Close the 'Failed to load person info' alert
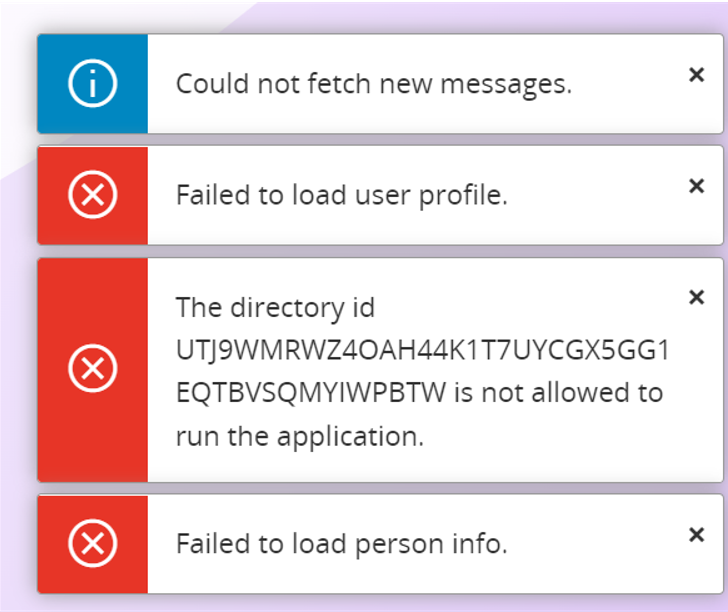Image resolution: width=728 pixels, height=612 pixels. coord(696,534)
